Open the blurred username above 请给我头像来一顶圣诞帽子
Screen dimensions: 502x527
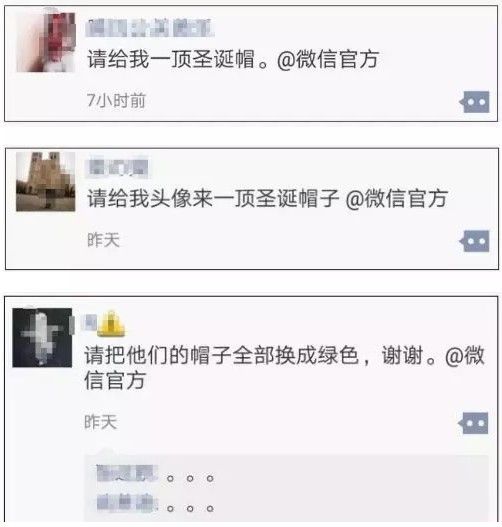point(117,167)
